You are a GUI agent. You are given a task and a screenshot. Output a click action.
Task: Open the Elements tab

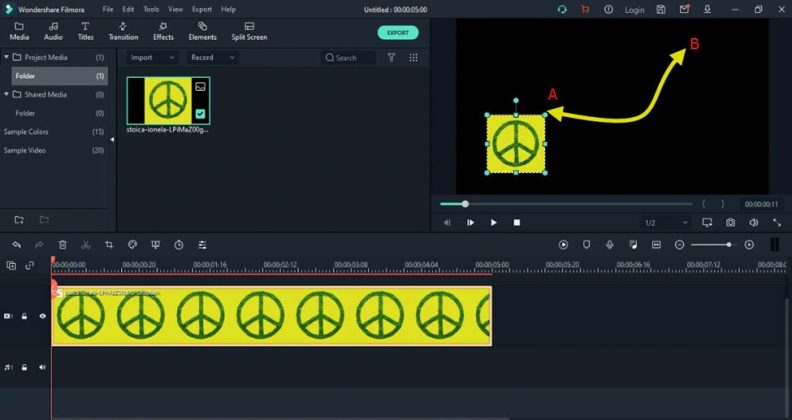202,31
